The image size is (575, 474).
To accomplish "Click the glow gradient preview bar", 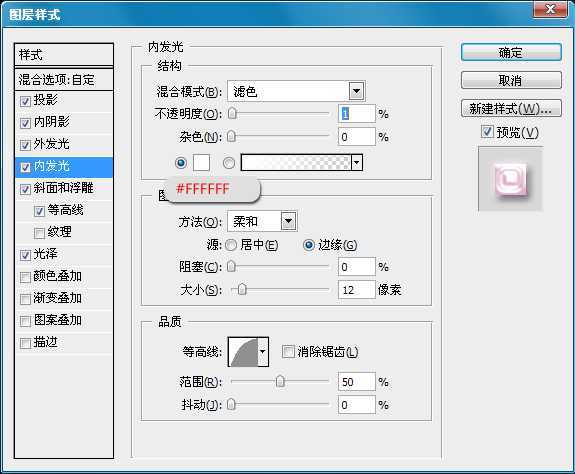I will click(x=296, y=163).
